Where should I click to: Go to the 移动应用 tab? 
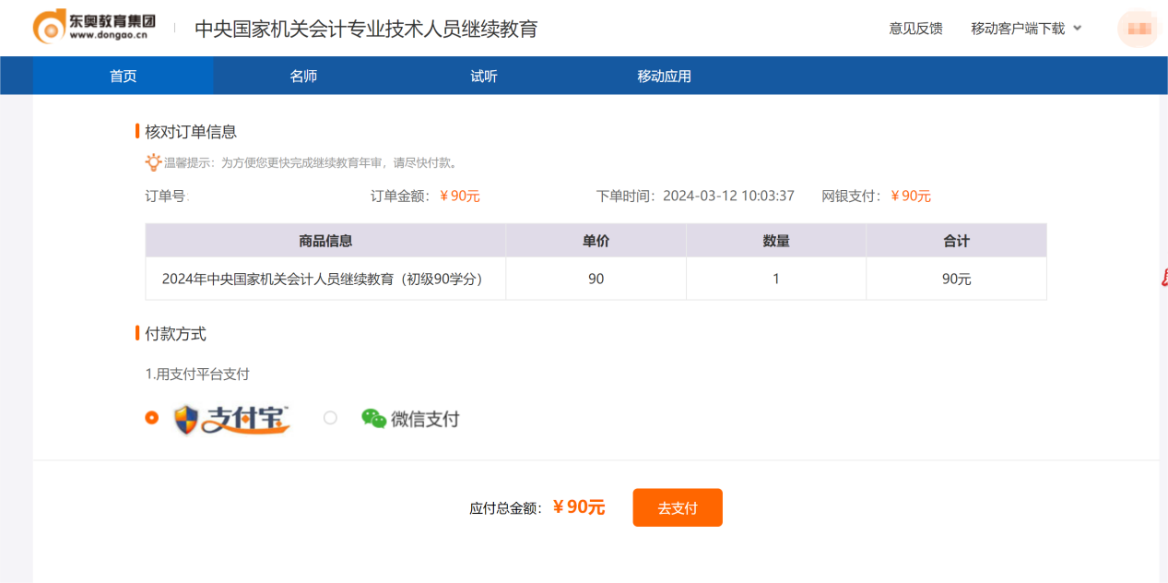(664, 76)
